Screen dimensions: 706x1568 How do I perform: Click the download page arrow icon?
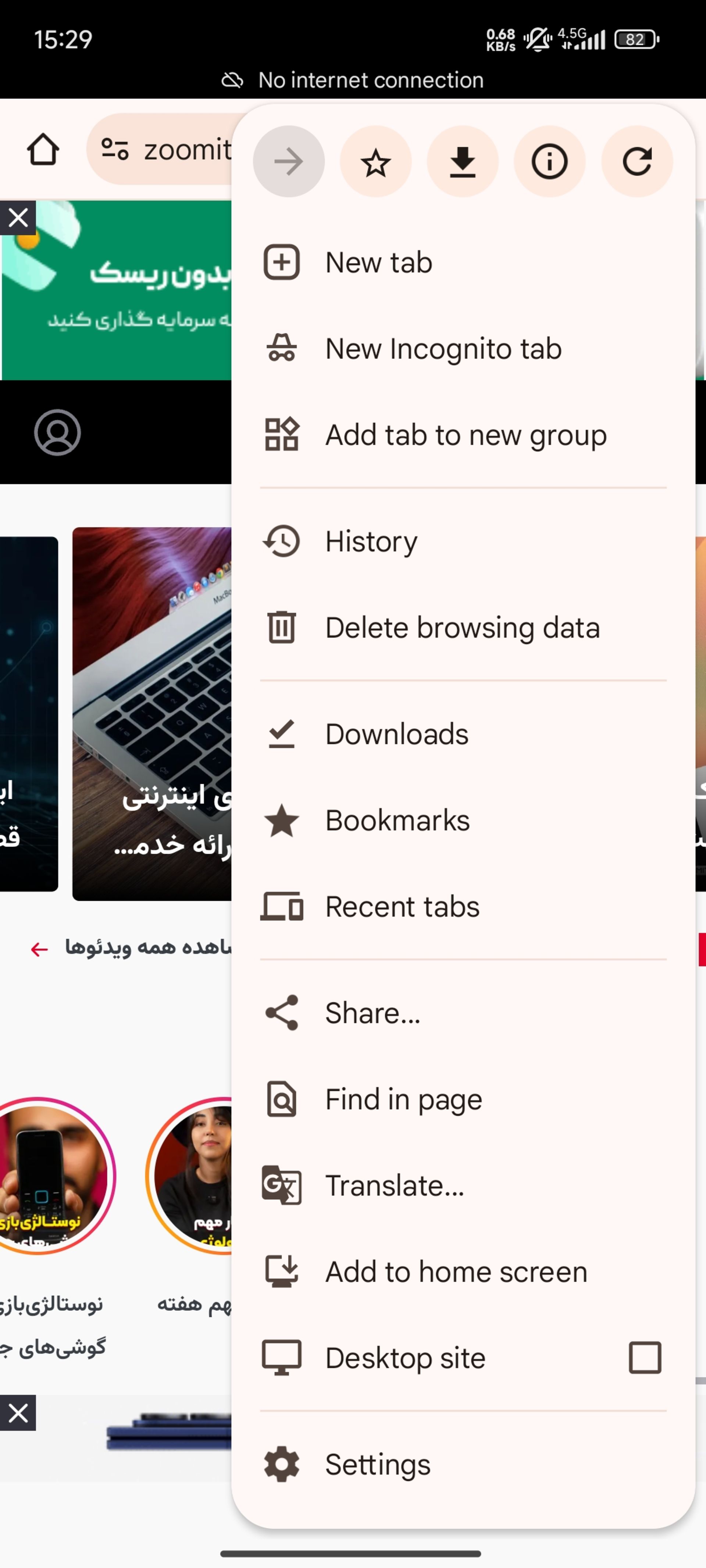click(462, 162)
